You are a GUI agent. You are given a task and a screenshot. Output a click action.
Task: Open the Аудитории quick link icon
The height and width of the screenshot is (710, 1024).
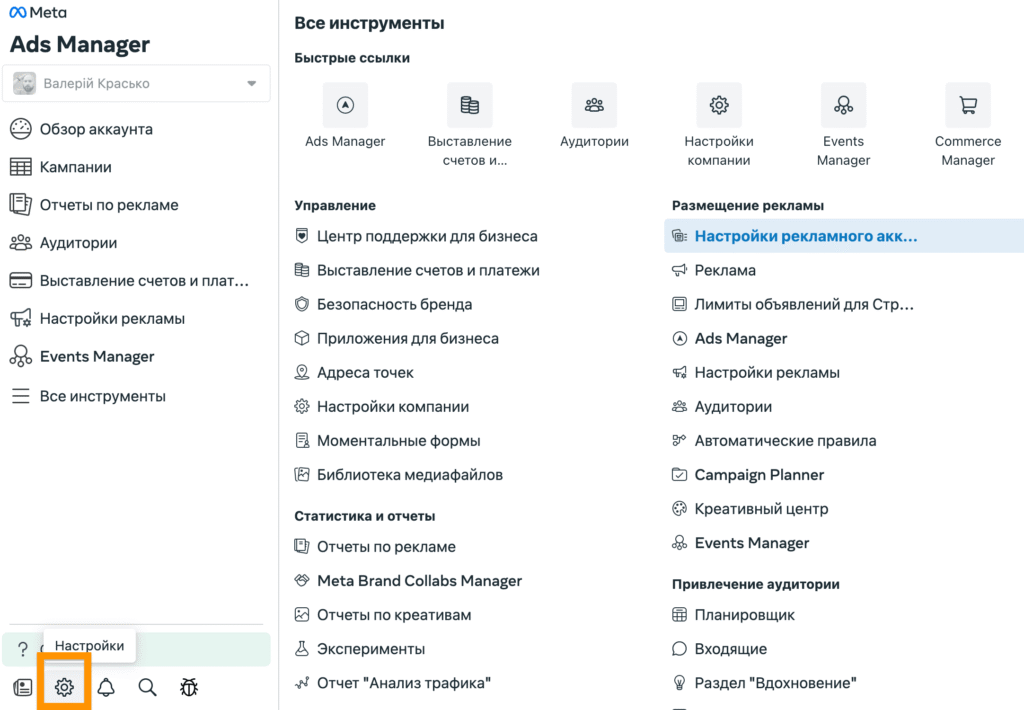594,105
